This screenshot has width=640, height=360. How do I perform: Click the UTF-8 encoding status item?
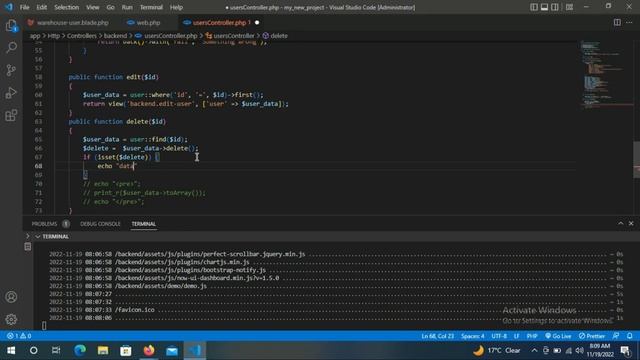499,336
